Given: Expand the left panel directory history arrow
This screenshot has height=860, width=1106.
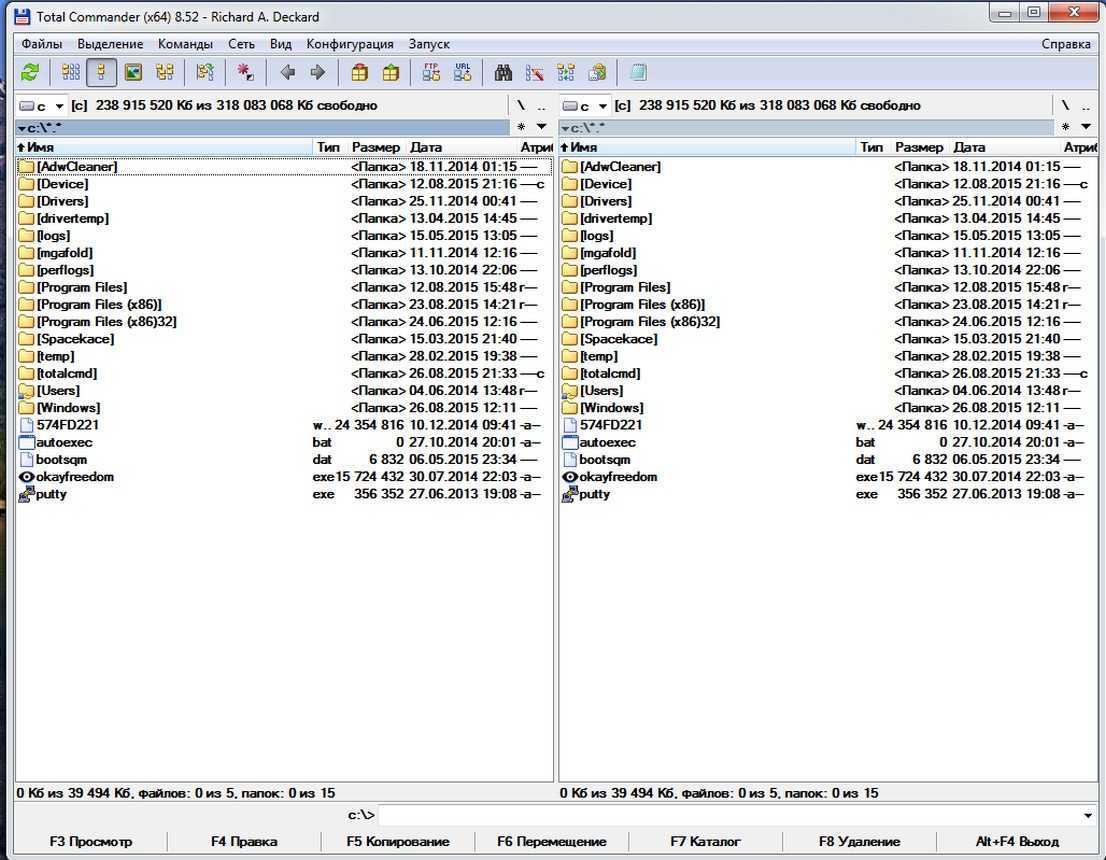Looking at the screenshot, I should coord(541,127).
